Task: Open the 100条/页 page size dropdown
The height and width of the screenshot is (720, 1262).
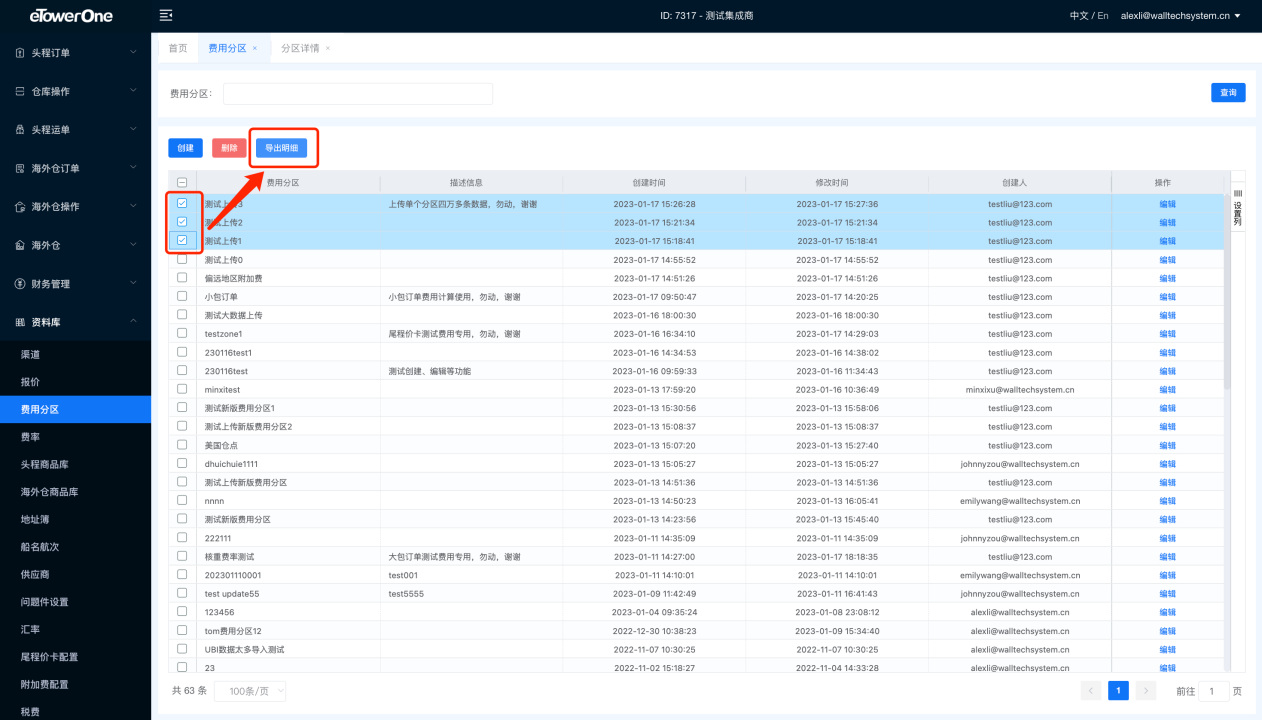Action: pyautogui.click(x=249, y=691)
